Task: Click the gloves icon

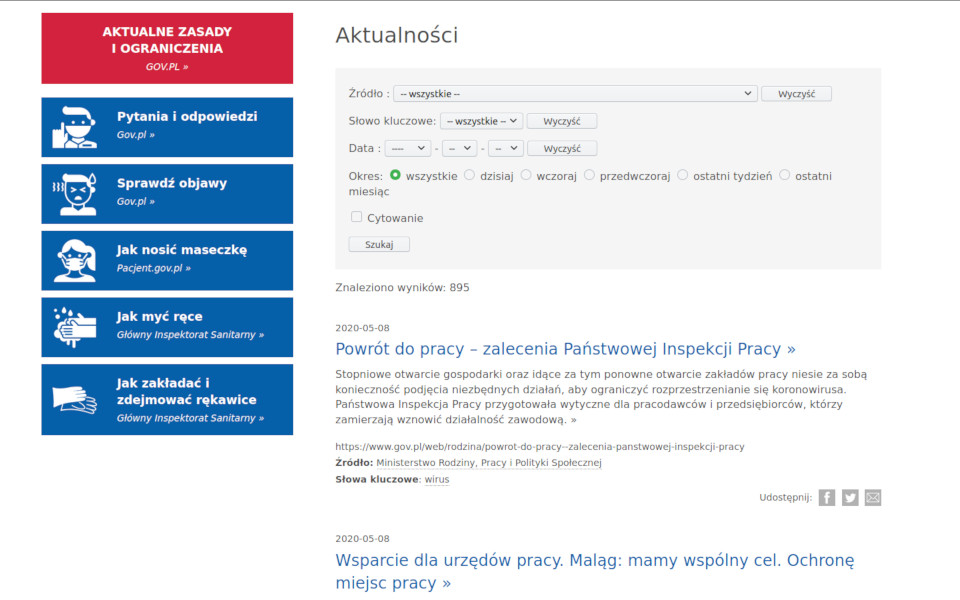Action: coord(74,399)
